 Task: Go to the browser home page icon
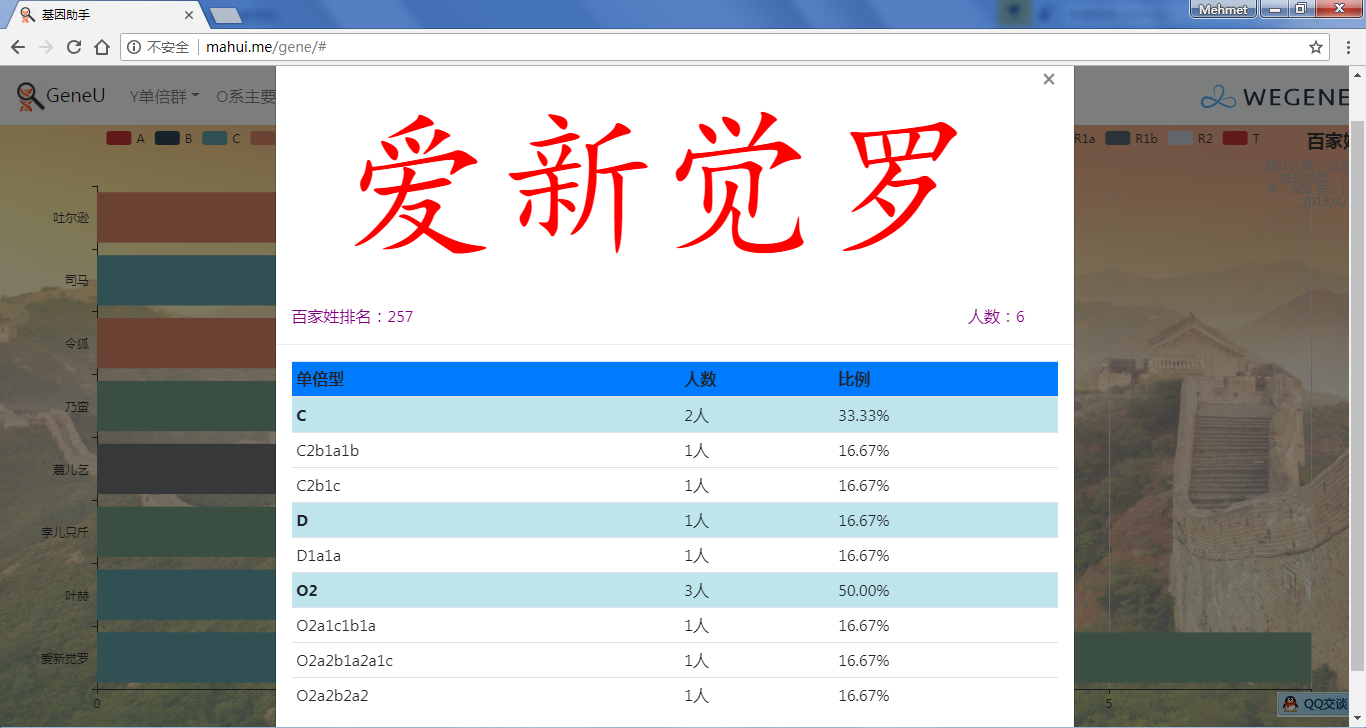point(102,47)
